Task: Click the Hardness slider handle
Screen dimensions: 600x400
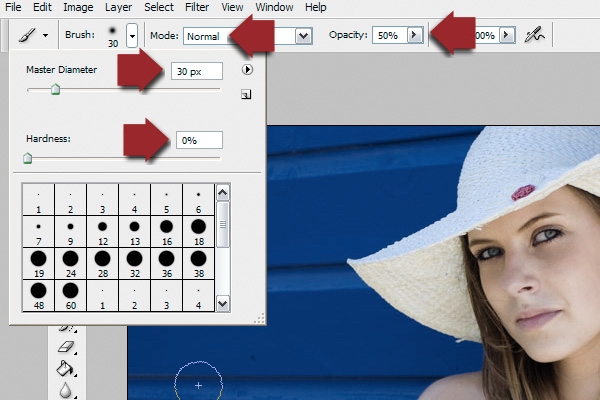Action: pyautogui.click(x=27, y=157)
